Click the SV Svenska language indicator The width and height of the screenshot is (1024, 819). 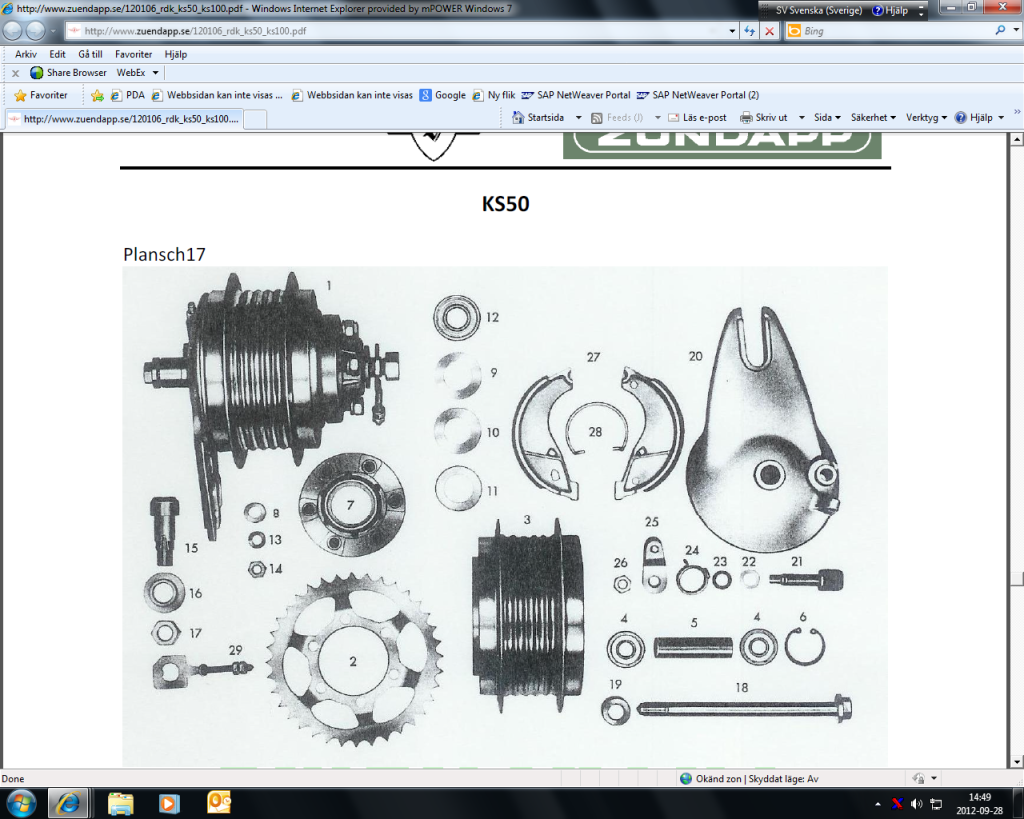(819, 10)
